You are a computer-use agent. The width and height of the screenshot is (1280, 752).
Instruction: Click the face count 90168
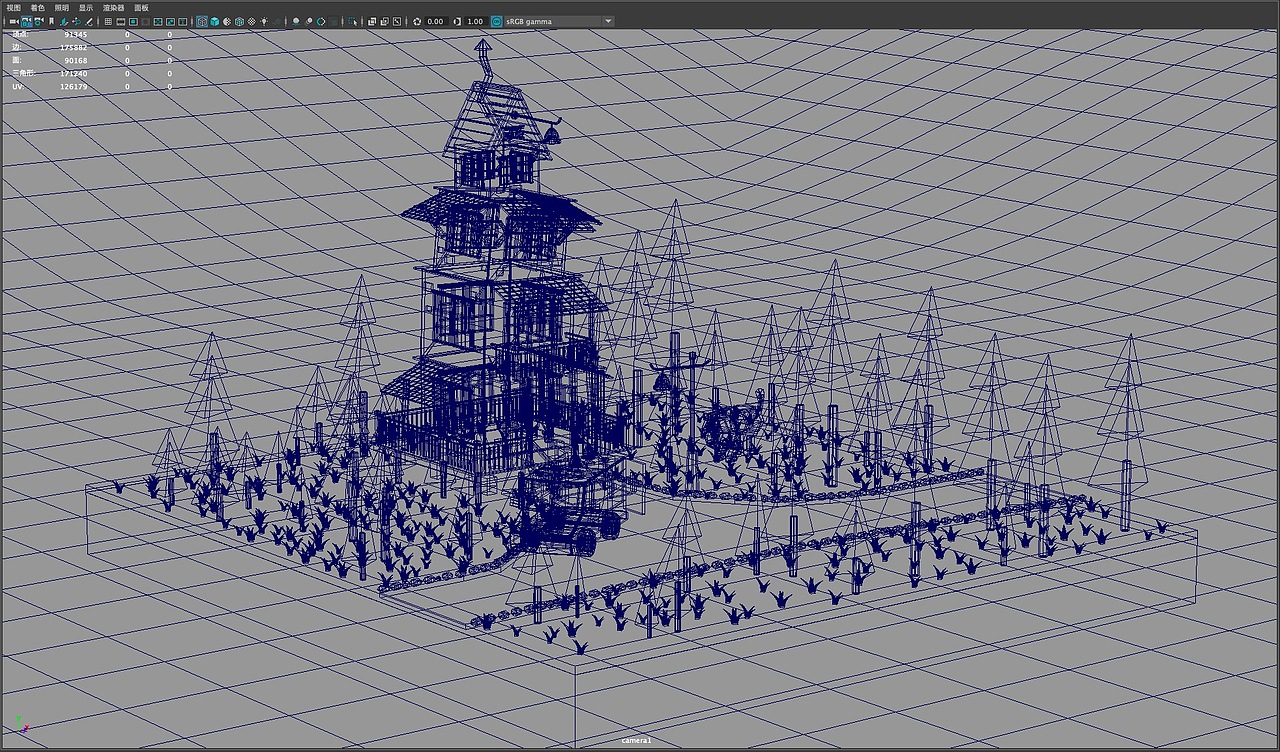pyautogui.click(x=76, y=60)
